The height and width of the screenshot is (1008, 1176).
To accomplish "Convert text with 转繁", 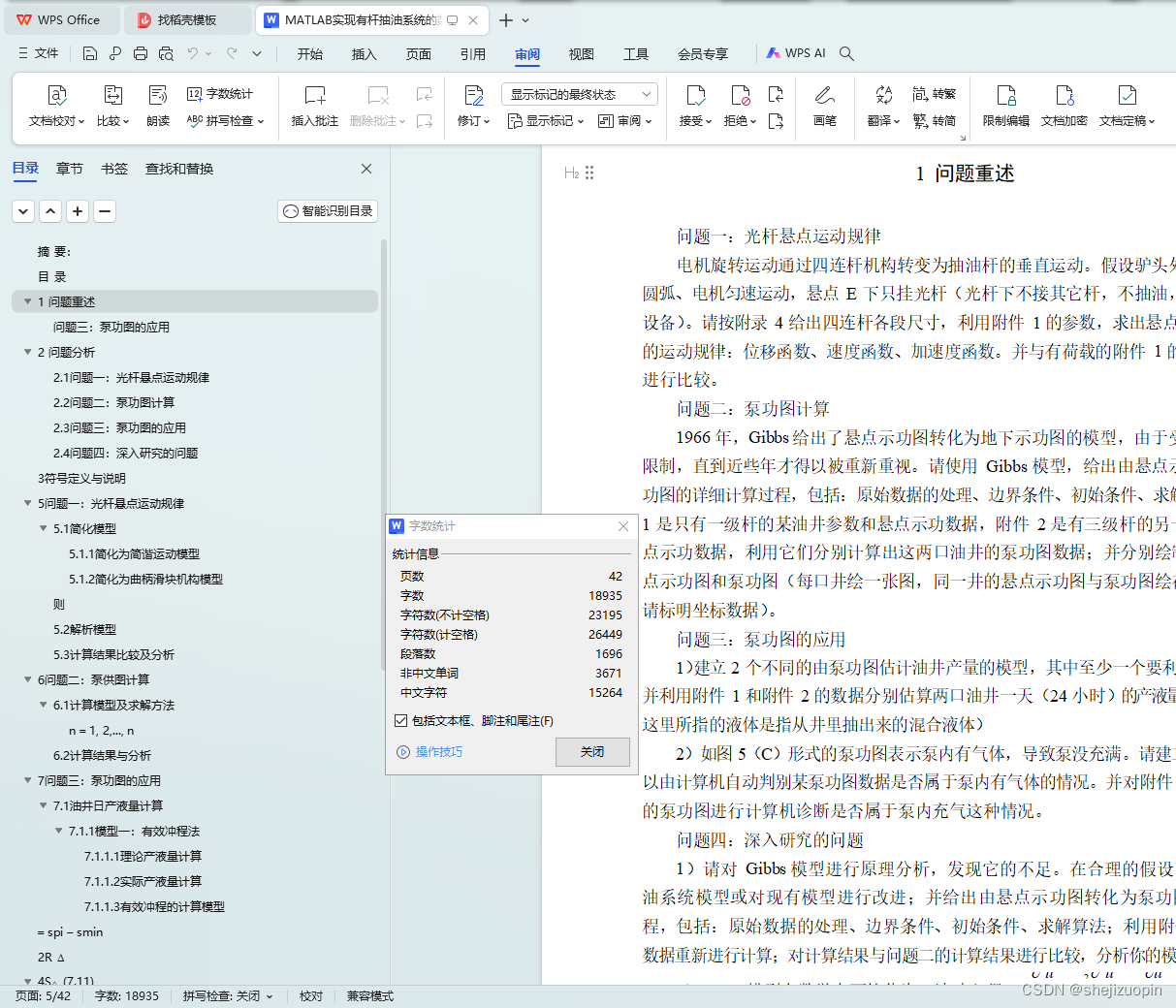I will point(935,94).
